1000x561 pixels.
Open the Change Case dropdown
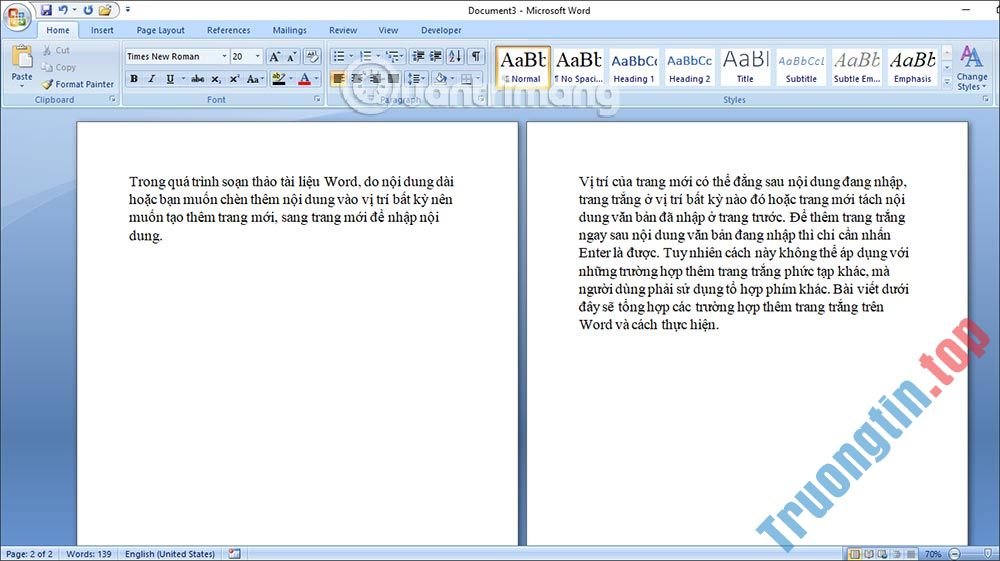[254, 78]
